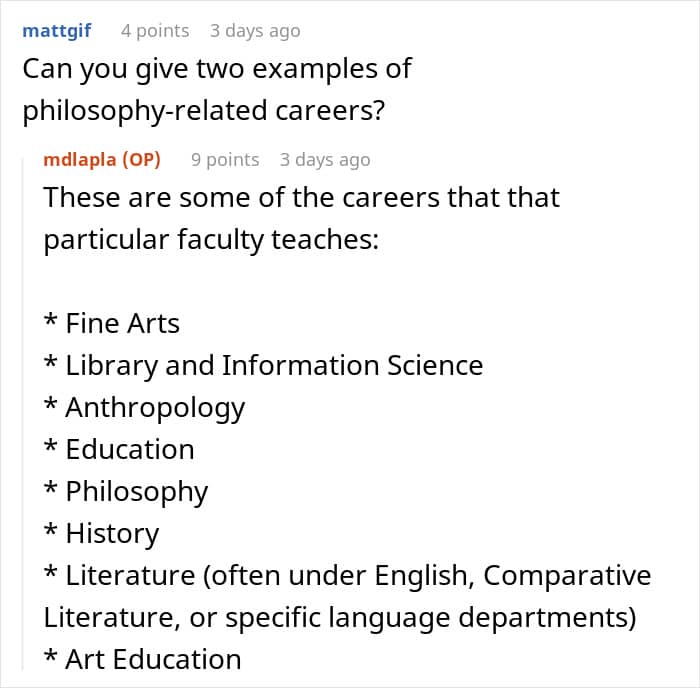Viewport: 700px width, 688px height.
Task: Click the 'History' list item
Action: (101, 534)
